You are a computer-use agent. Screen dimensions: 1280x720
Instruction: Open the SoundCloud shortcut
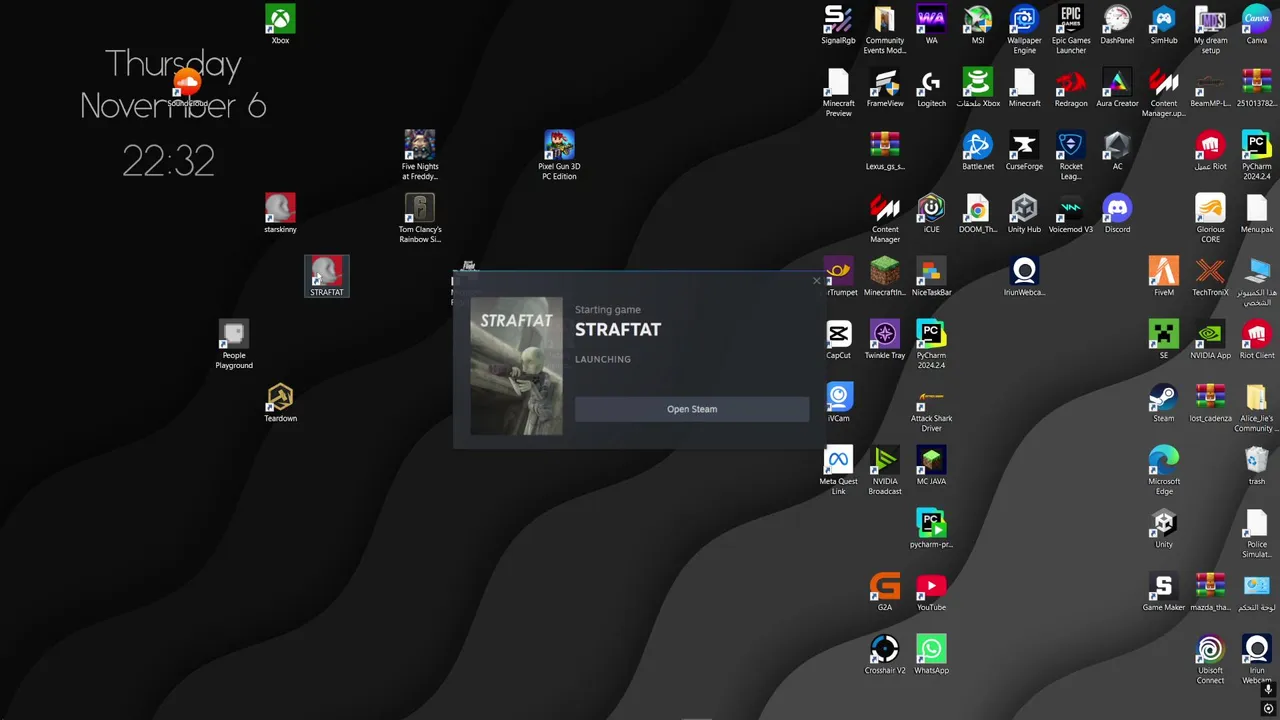coord(187,86)
